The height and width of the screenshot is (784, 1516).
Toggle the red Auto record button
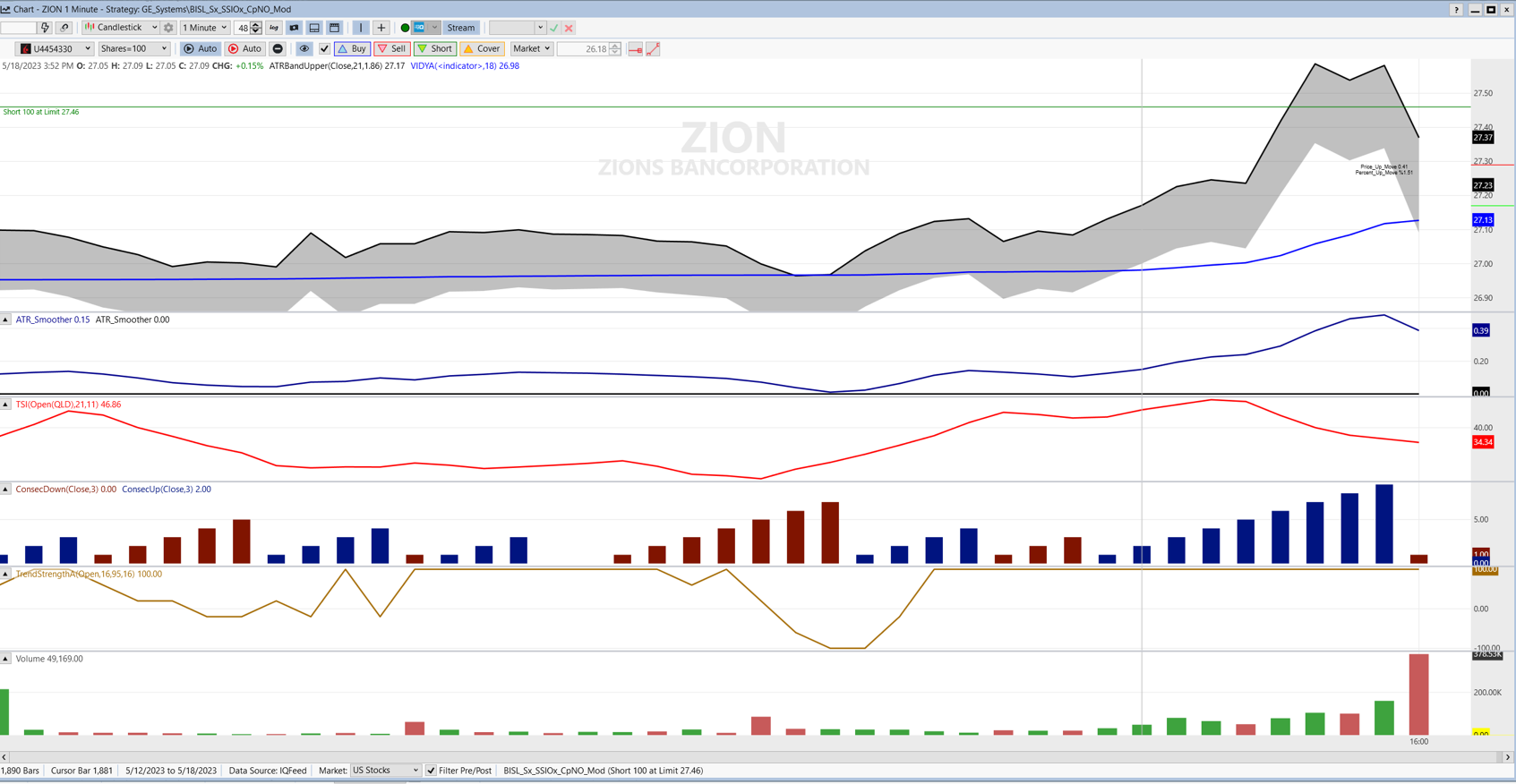click(244, 49)
